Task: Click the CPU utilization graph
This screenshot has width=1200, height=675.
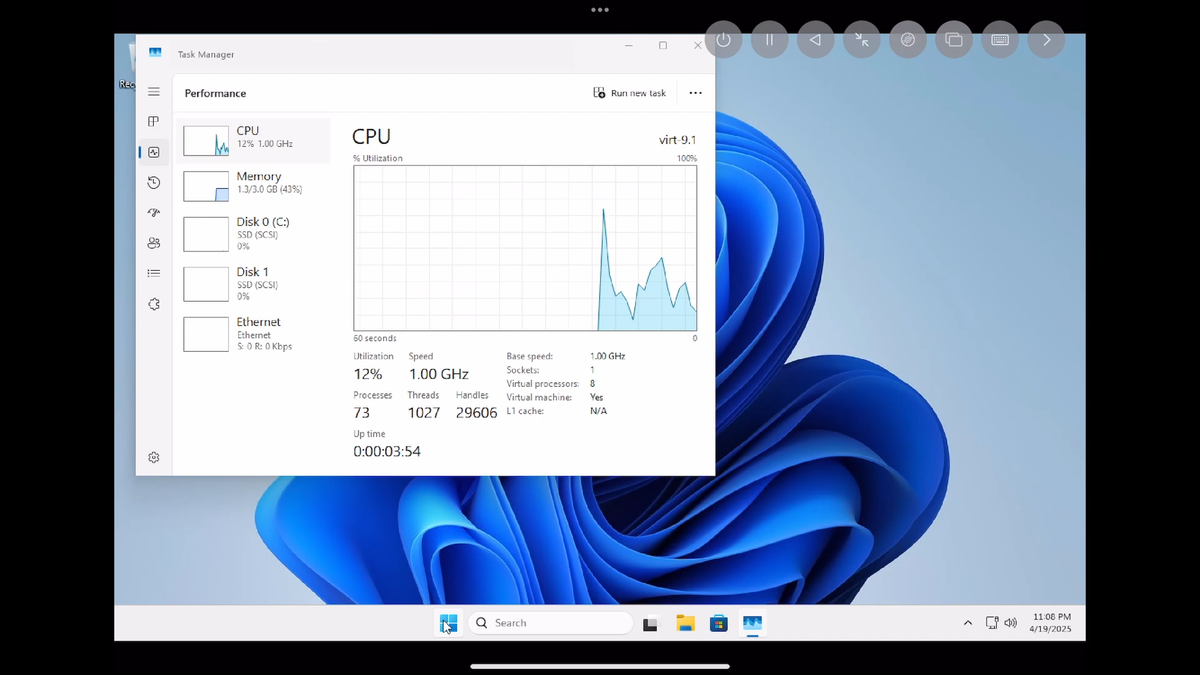Action: coord(525,248)
